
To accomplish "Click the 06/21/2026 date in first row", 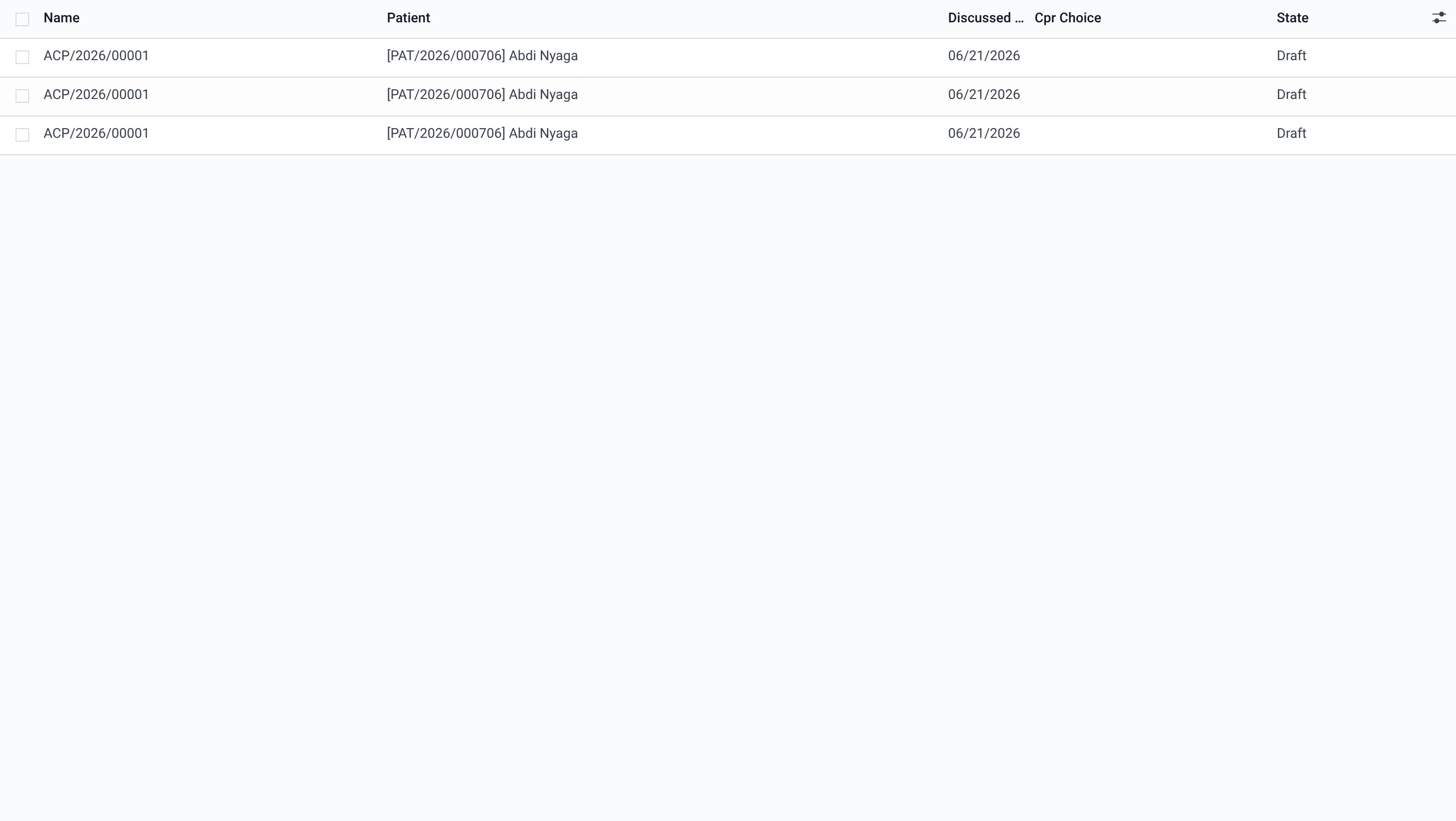I will pyautogui.click(x=984, y=56).
